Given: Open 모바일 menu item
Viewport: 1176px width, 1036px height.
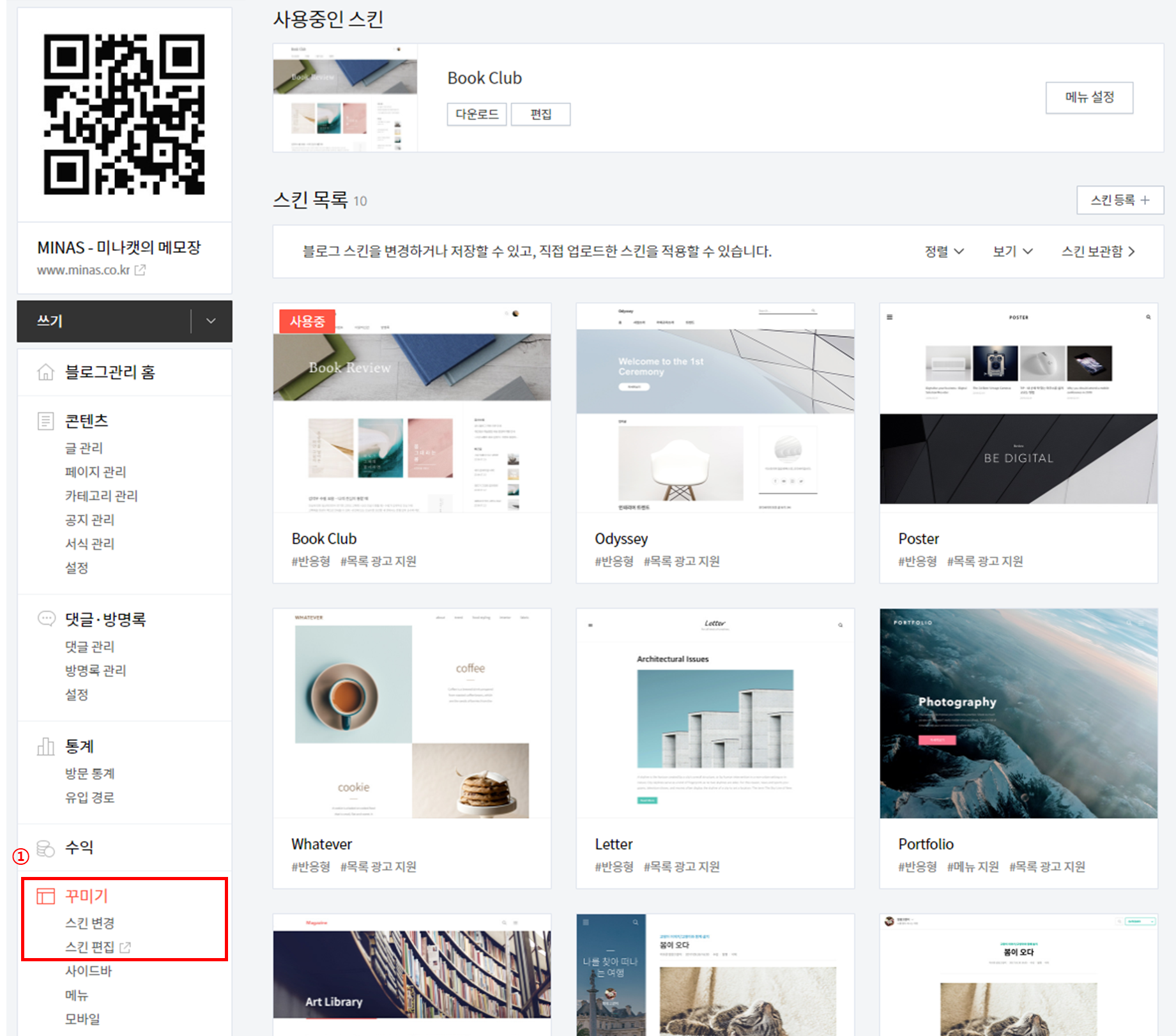Looking at the screenshot, I should click(x=82, y=1019).
